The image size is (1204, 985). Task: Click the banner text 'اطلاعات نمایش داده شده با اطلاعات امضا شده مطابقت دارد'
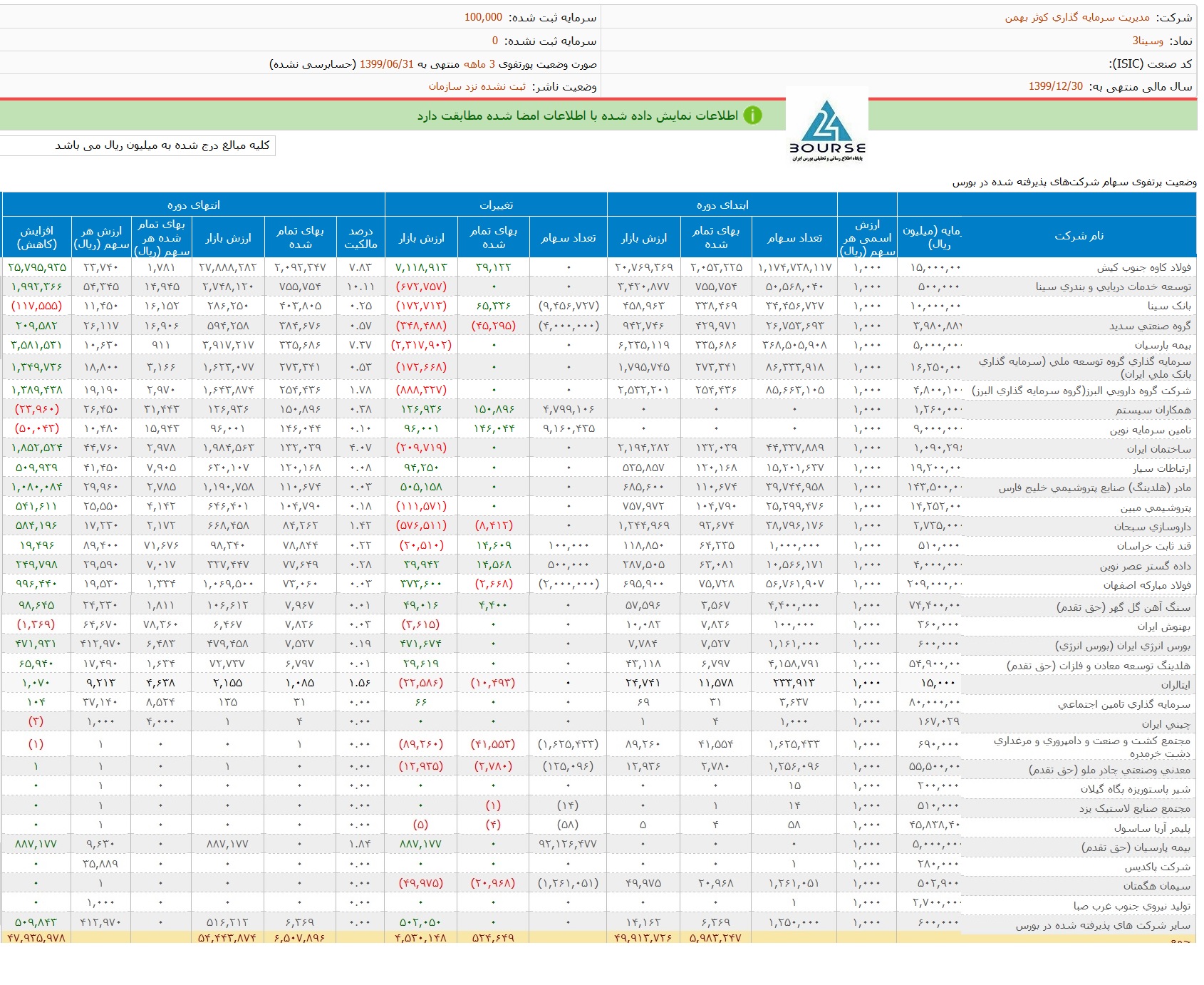pyautogui.click(x=578, y=115)
